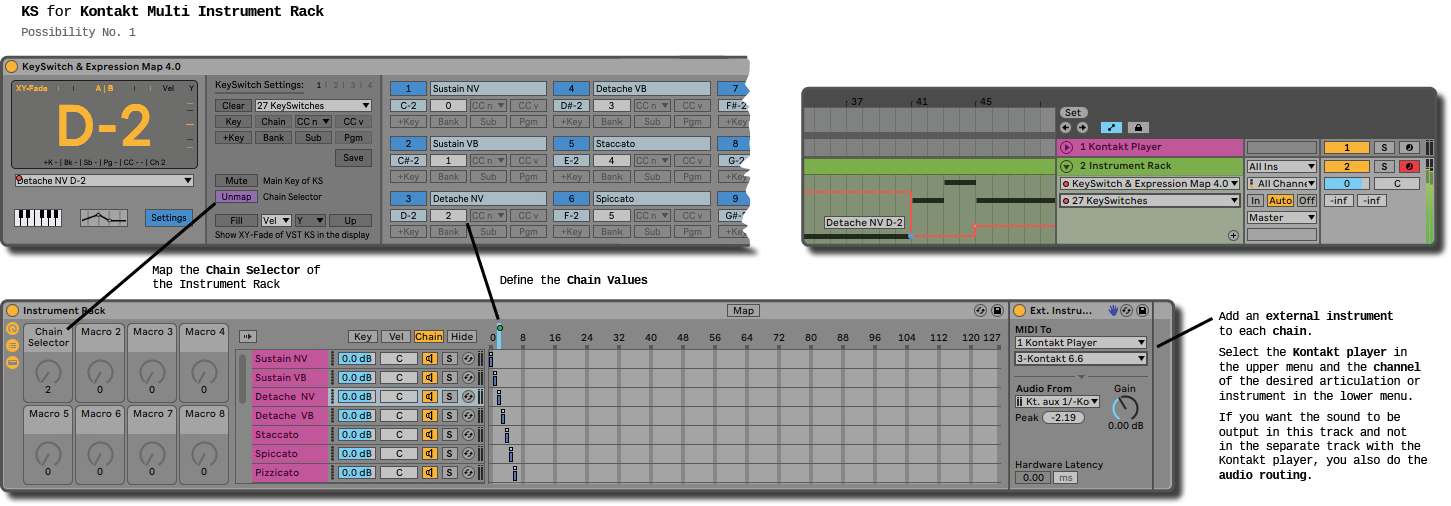Open the CC n dropdown in KeySwitch Settings

(x=313, y=122)
